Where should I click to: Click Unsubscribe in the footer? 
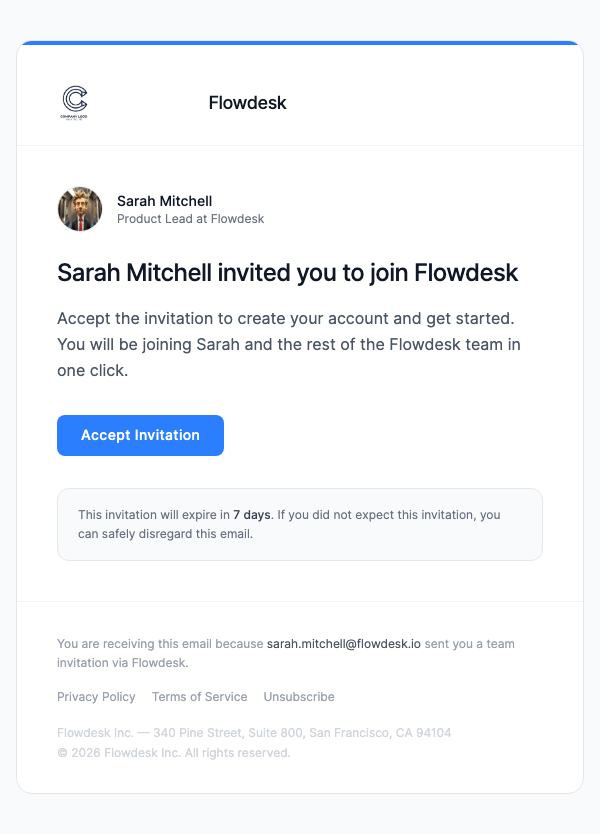[298, 697]
